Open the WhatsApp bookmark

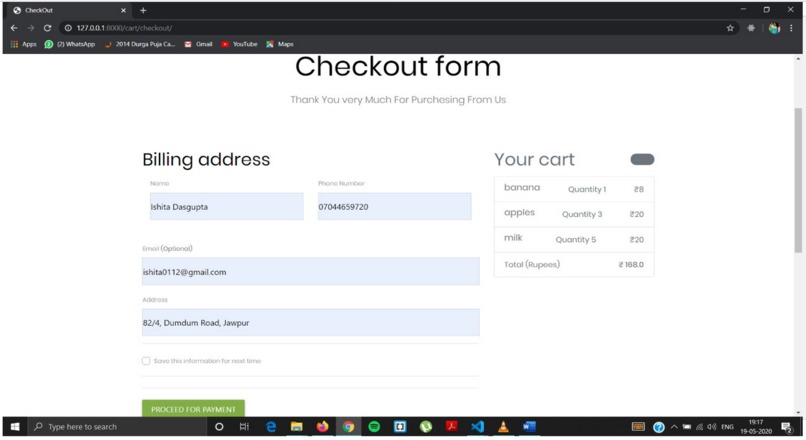coord(70,44)
